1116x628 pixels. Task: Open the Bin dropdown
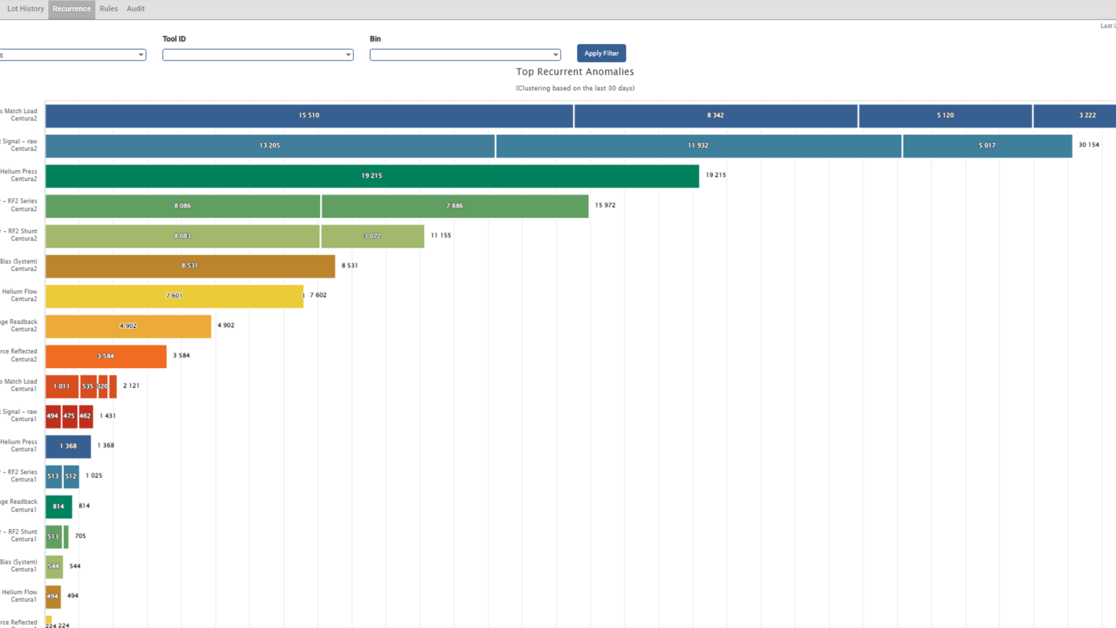pyautogui.click(x=465, y=55)
